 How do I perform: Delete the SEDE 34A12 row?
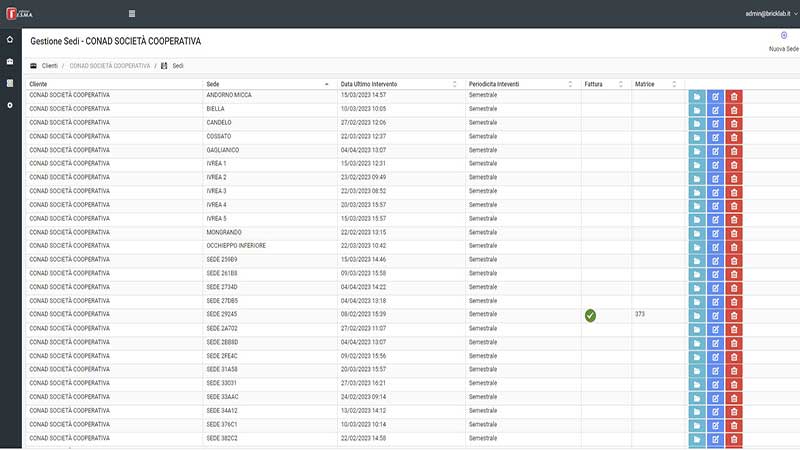click(734, 412)
